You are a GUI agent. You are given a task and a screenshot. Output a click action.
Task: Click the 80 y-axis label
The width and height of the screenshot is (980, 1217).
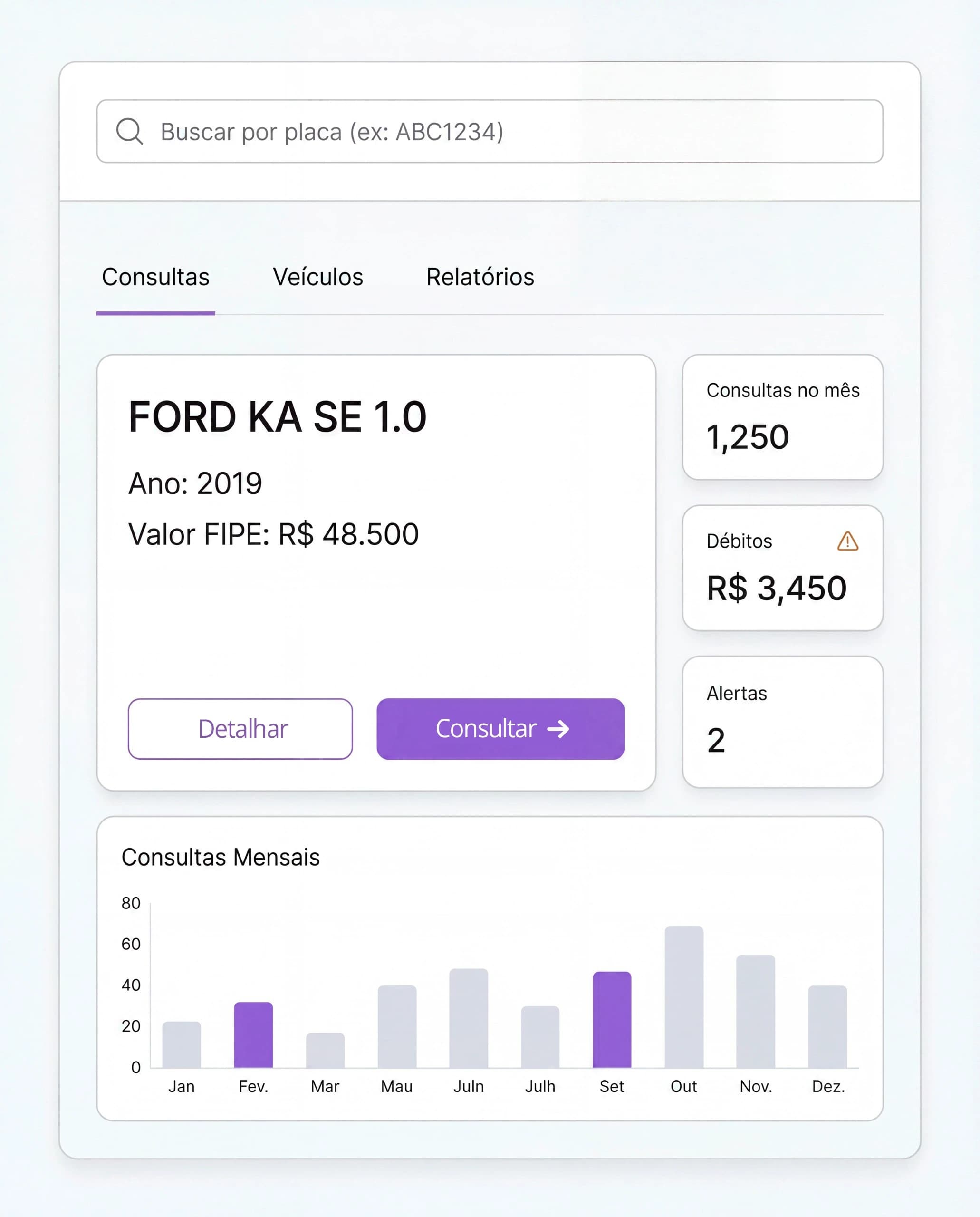131,903
